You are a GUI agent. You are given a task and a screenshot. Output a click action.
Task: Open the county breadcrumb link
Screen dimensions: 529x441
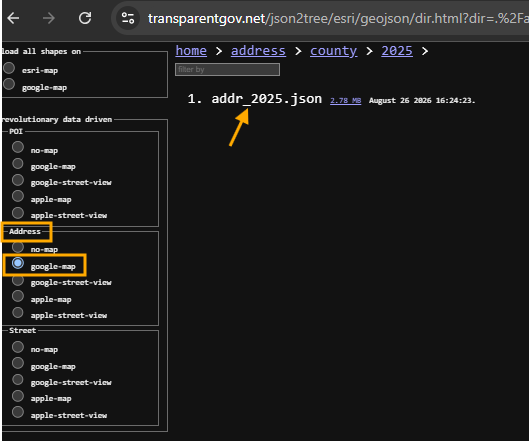coord(333,51)
